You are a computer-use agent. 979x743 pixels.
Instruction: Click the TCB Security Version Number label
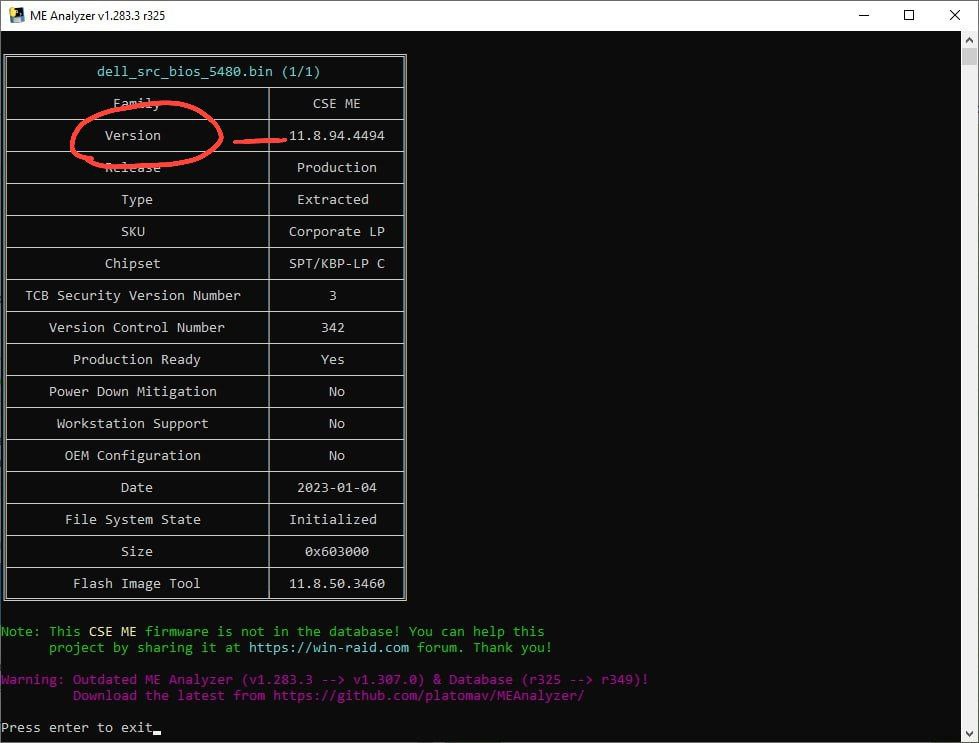tap(133, 295)
